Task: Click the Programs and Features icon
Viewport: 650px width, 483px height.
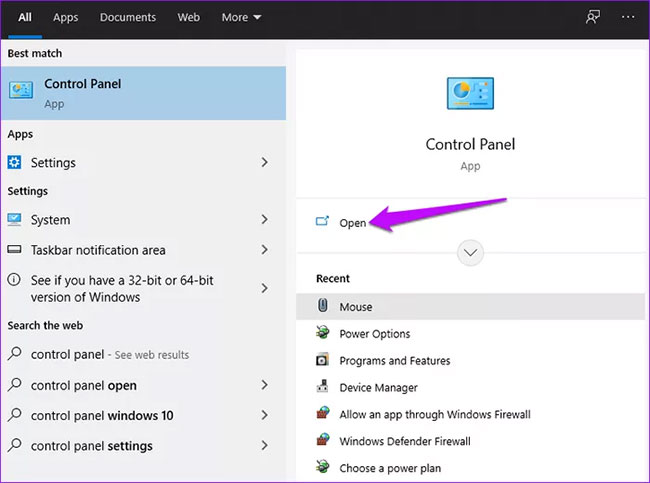Action: click(323, 359)
